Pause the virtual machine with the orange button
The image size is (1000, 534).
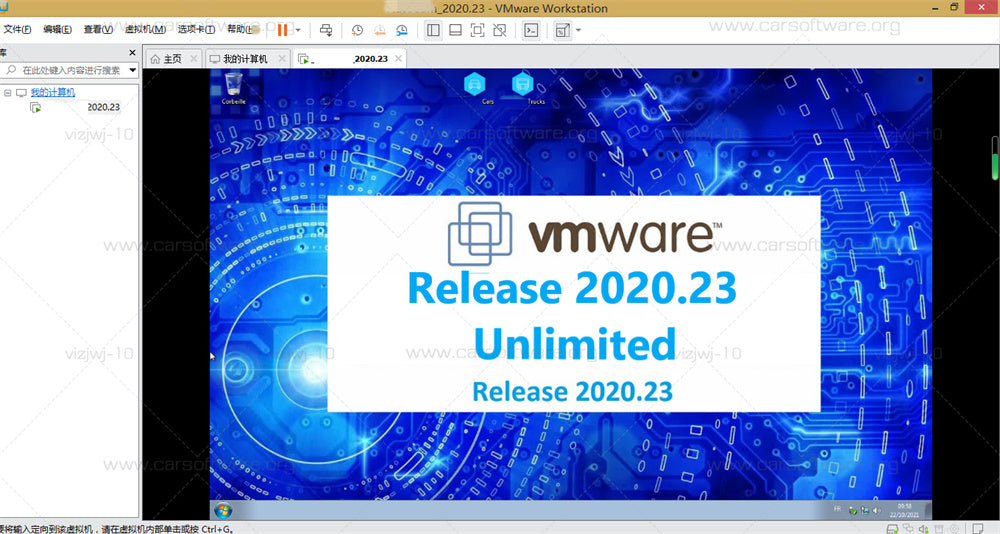pos(282,30)
